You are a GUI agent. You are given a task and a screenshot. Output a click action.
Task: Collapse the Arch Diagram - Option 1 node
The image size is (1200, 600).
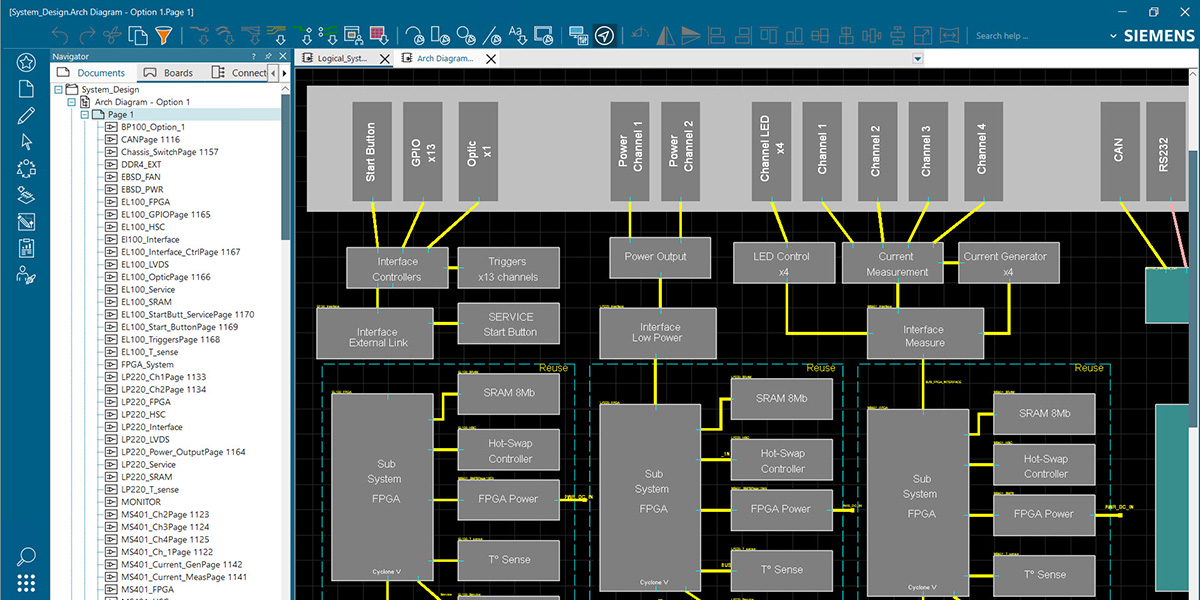tap(70, 101)
